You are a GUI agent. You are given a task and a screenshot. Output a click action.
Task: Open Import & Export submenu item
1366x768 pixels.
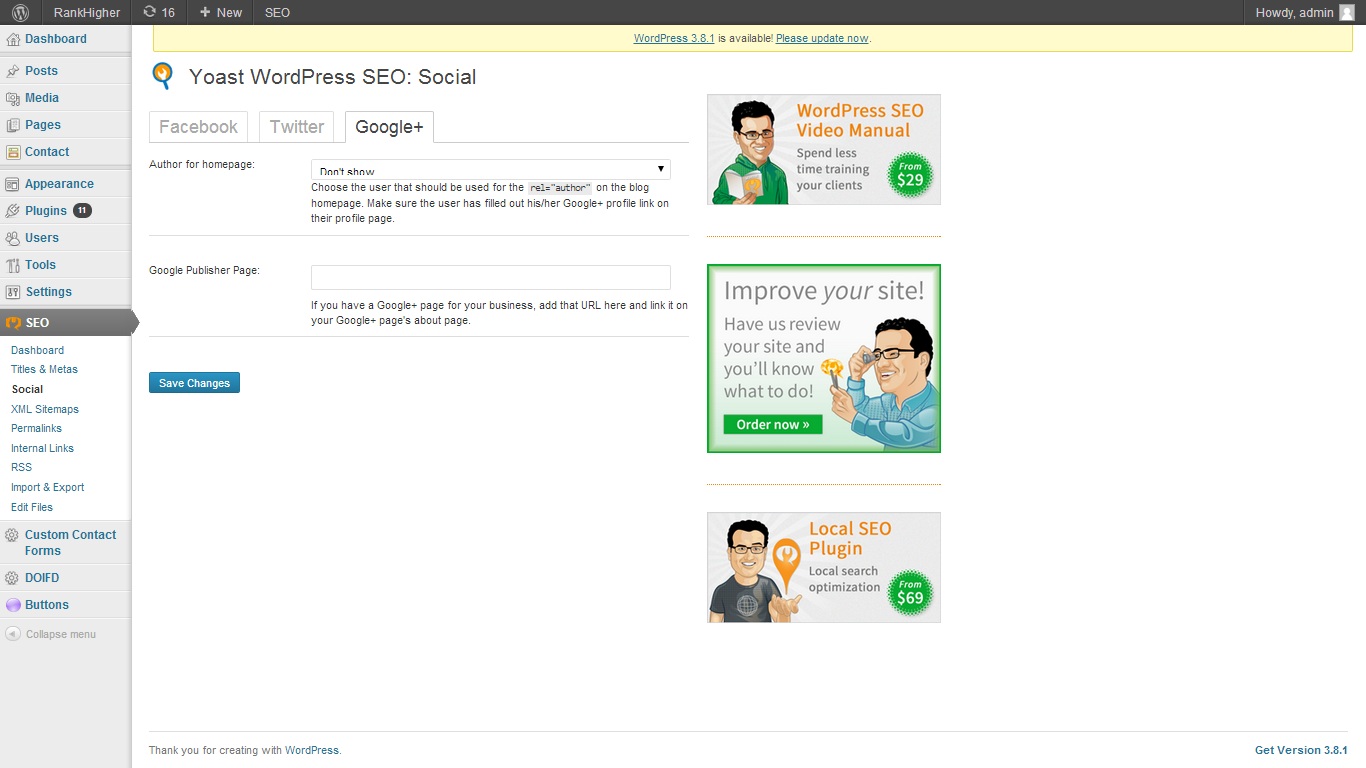47,487
